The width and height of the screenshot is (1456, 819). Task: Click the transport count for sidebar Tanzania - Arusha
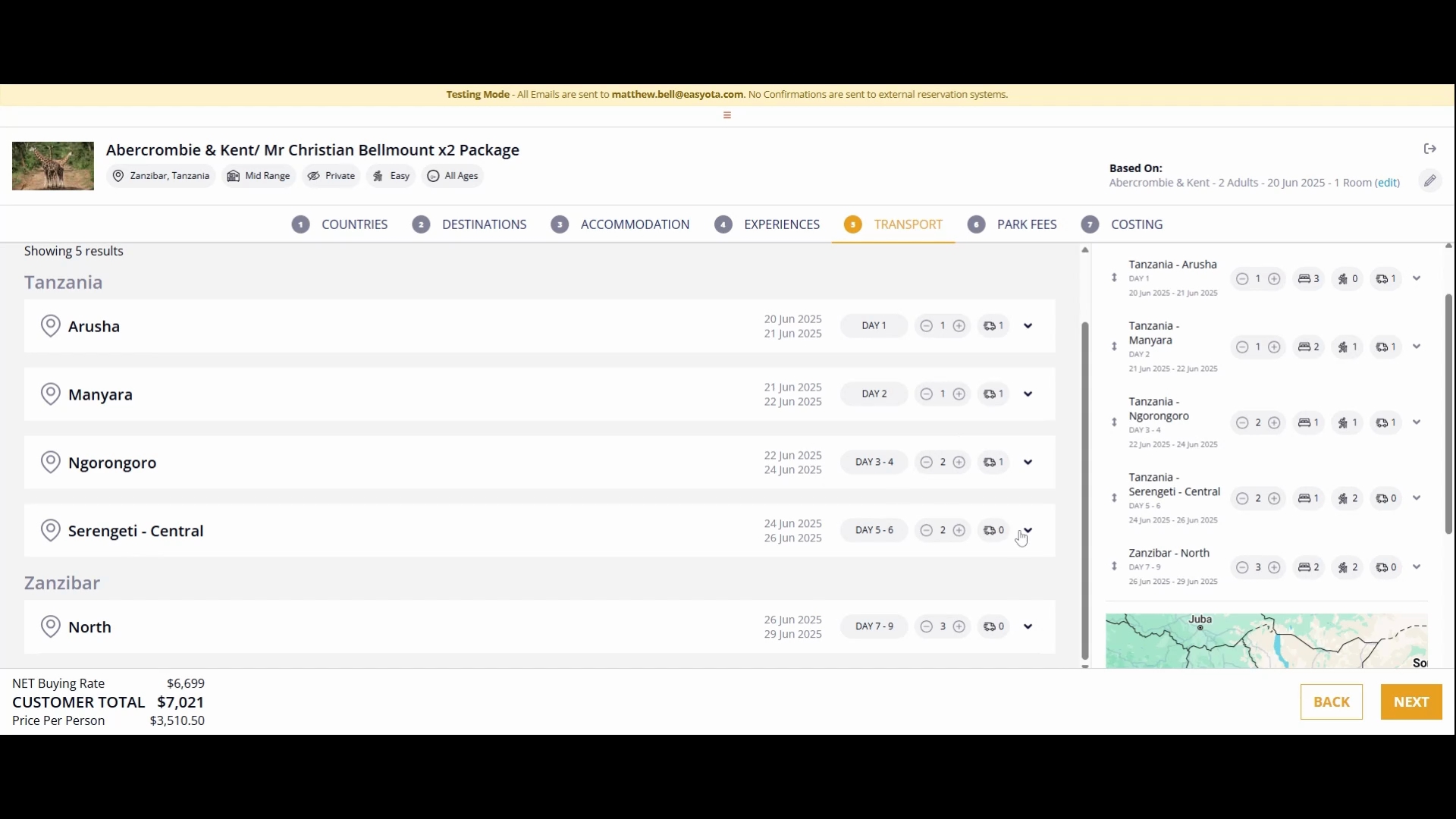(x=1387, y=279)
